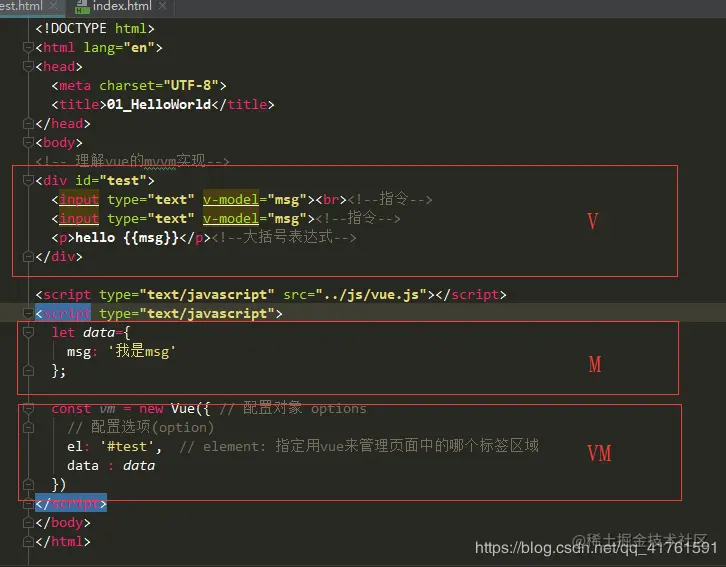
Task: Click v-model in the input followed by <br>
Action: pos(231,199)
